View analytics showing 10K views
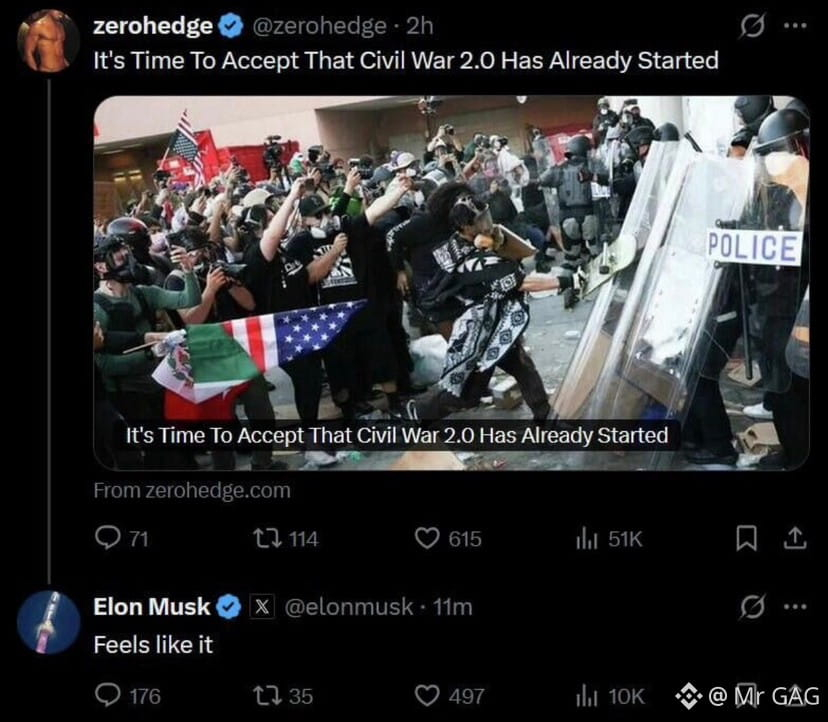 [610, 696]
